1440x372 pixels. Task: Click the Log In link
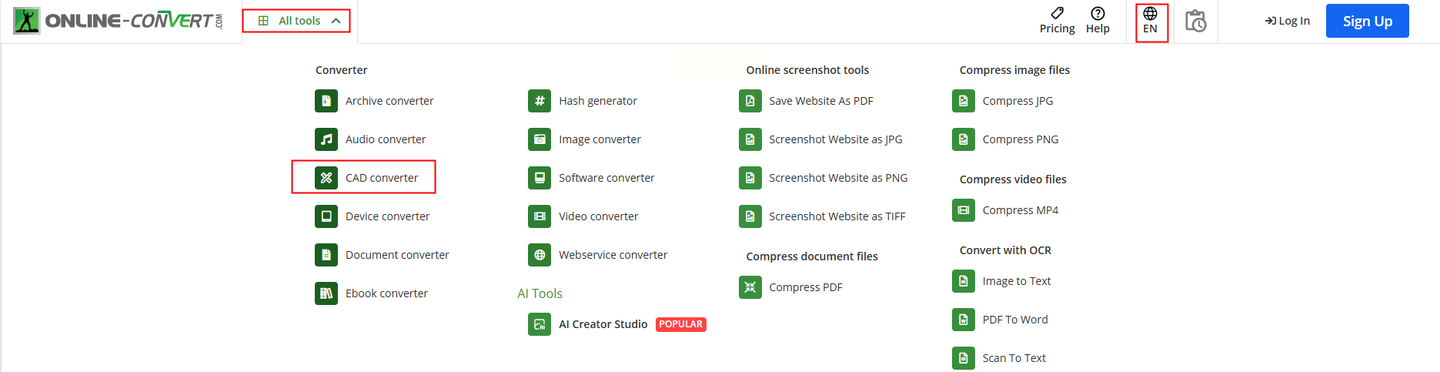click(x=1287, y=21)
